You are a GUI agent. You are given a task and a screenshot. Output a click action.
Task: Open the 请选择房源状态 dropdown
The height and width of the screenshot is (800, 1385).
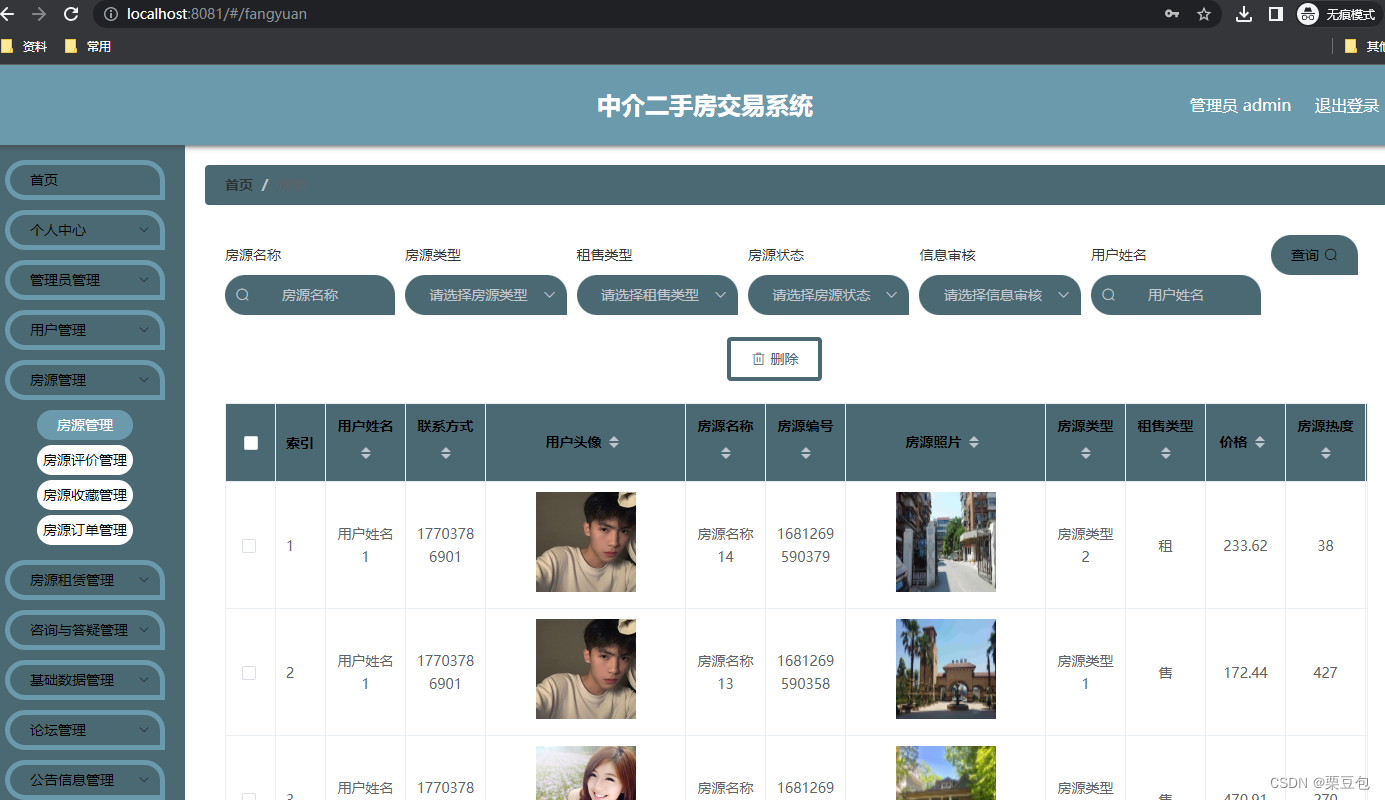(x=829, y=295)
